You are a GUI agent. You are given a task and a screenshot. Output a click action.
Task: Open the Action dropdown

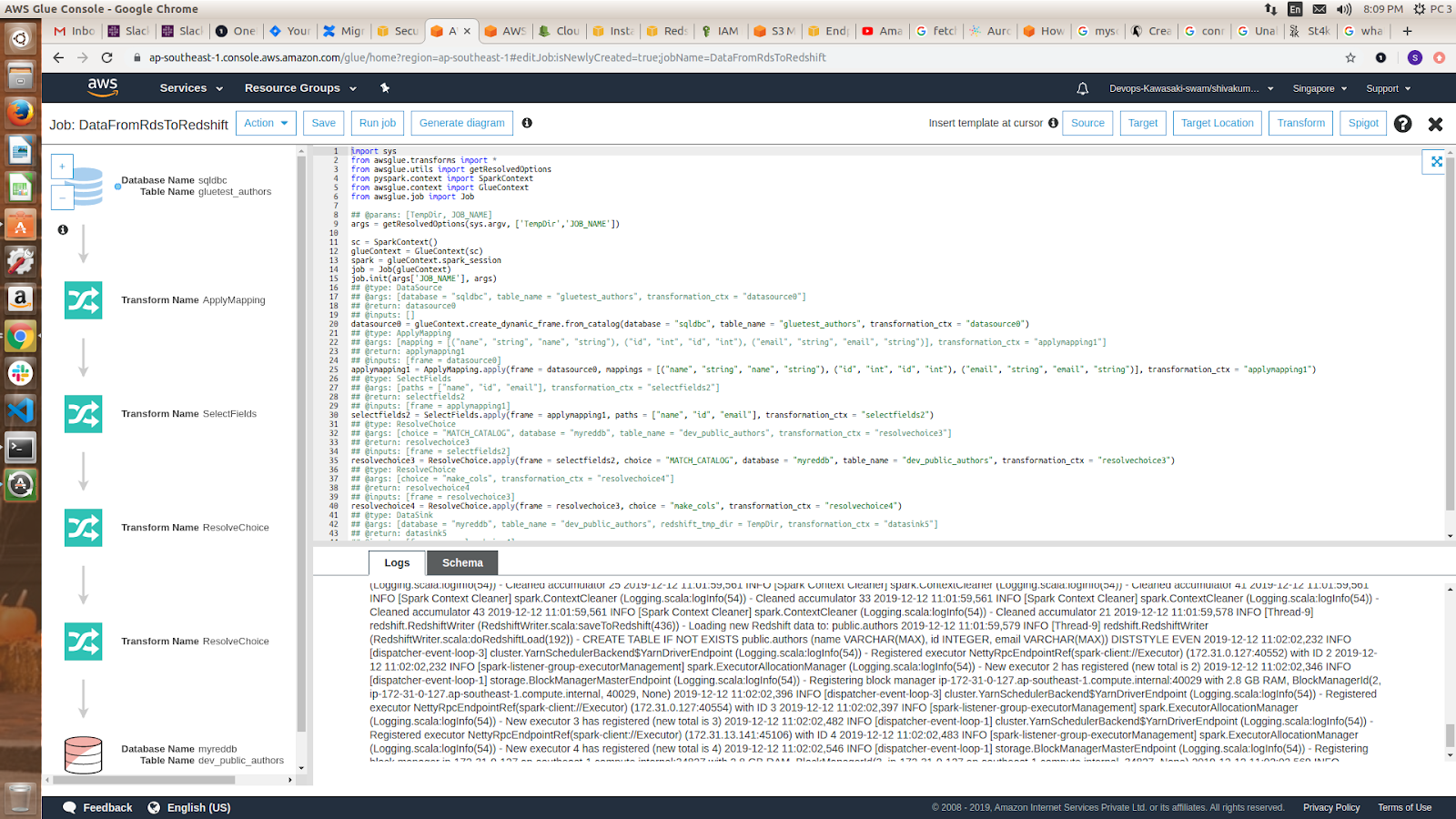tap(266, 123)
